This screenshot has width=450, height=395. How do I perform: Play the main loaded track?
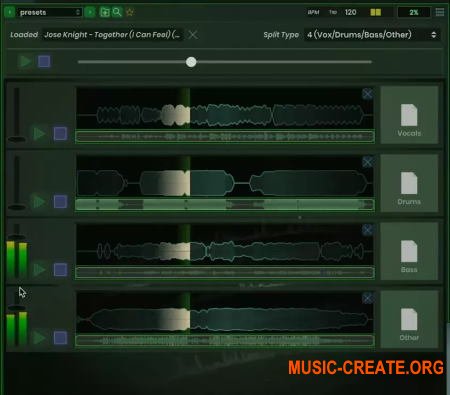(x=25, y=61)
